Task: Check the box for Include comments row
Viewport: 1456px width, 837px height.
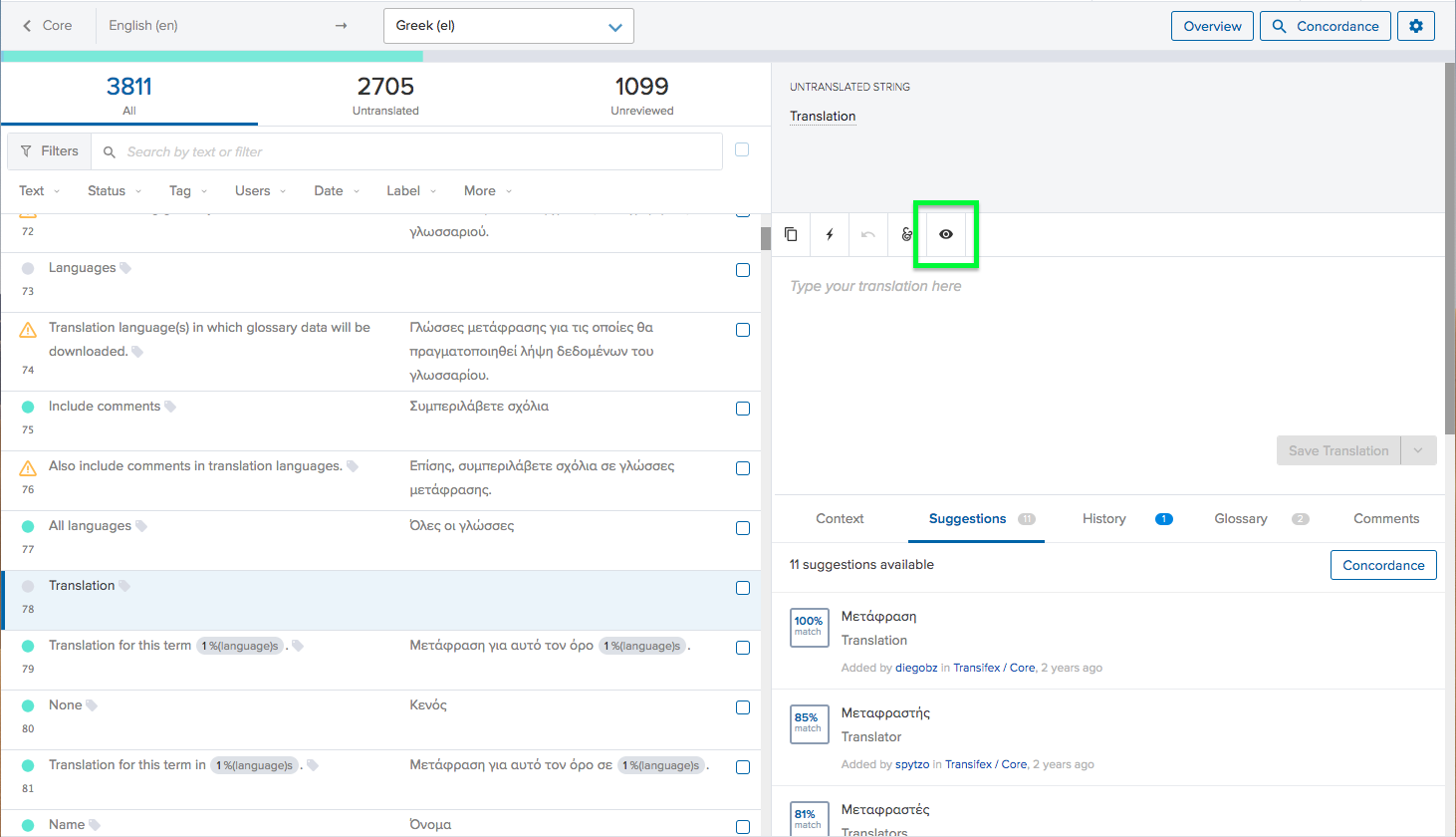Action: [743, 409]
